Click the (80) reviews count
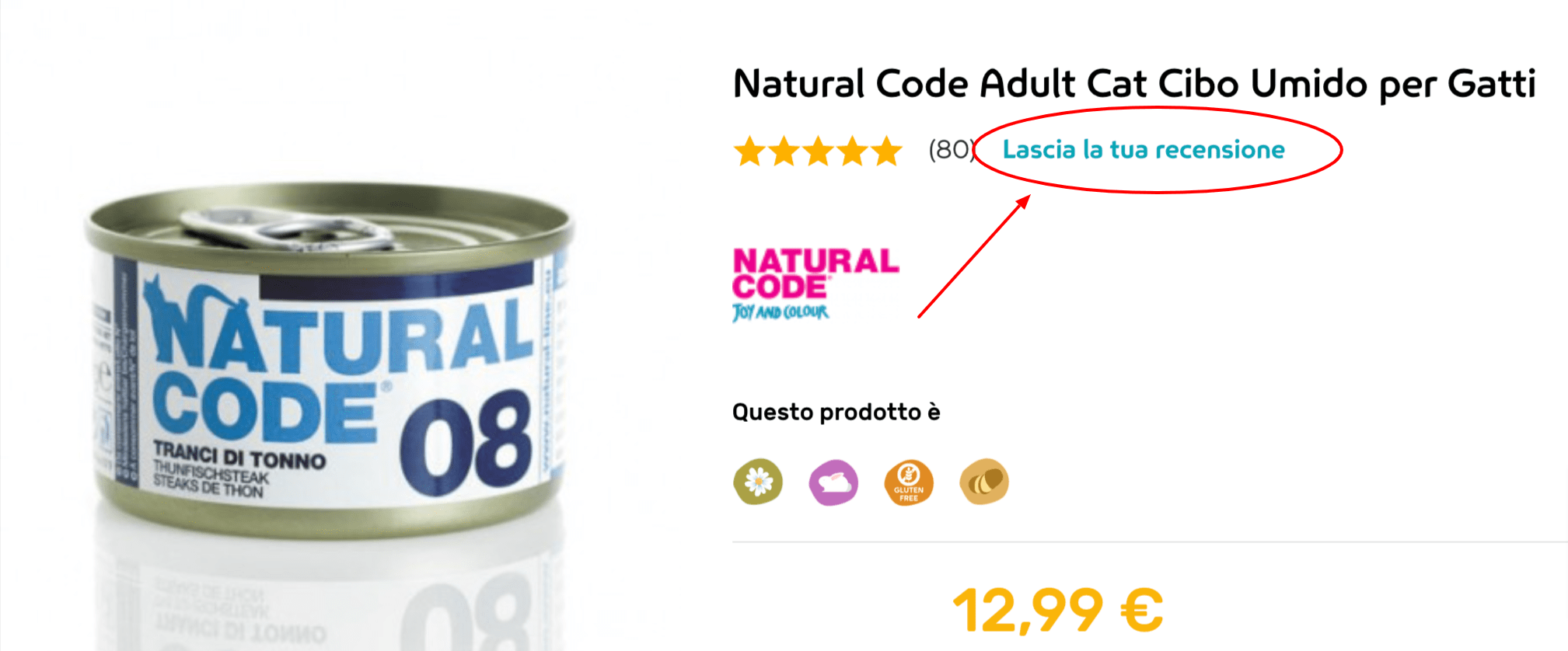The image size is (1568, 651). [x=952, y=149]
